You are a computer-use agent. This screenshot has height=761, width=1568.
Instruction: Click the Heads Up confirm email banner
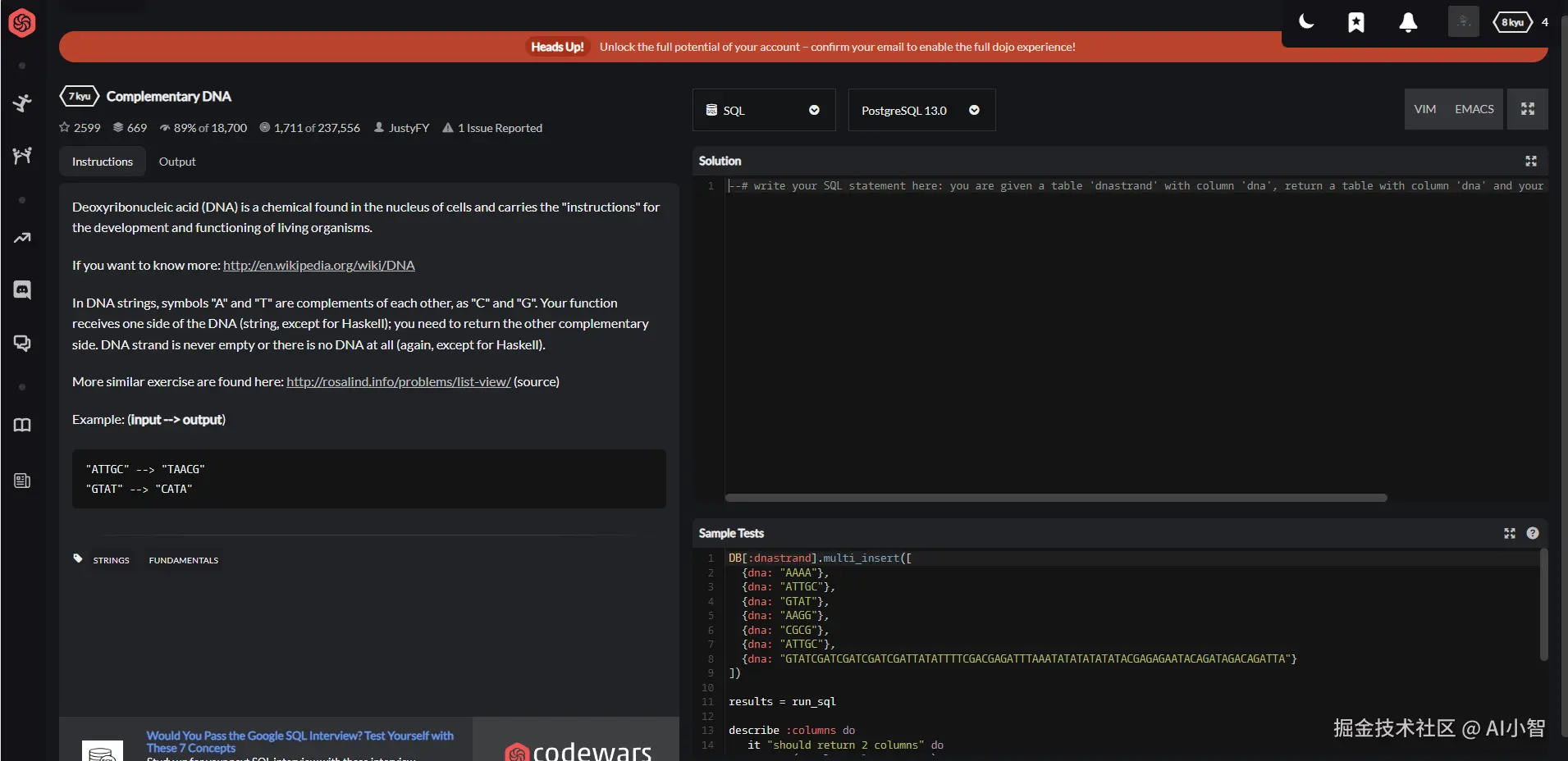point(803,47)
